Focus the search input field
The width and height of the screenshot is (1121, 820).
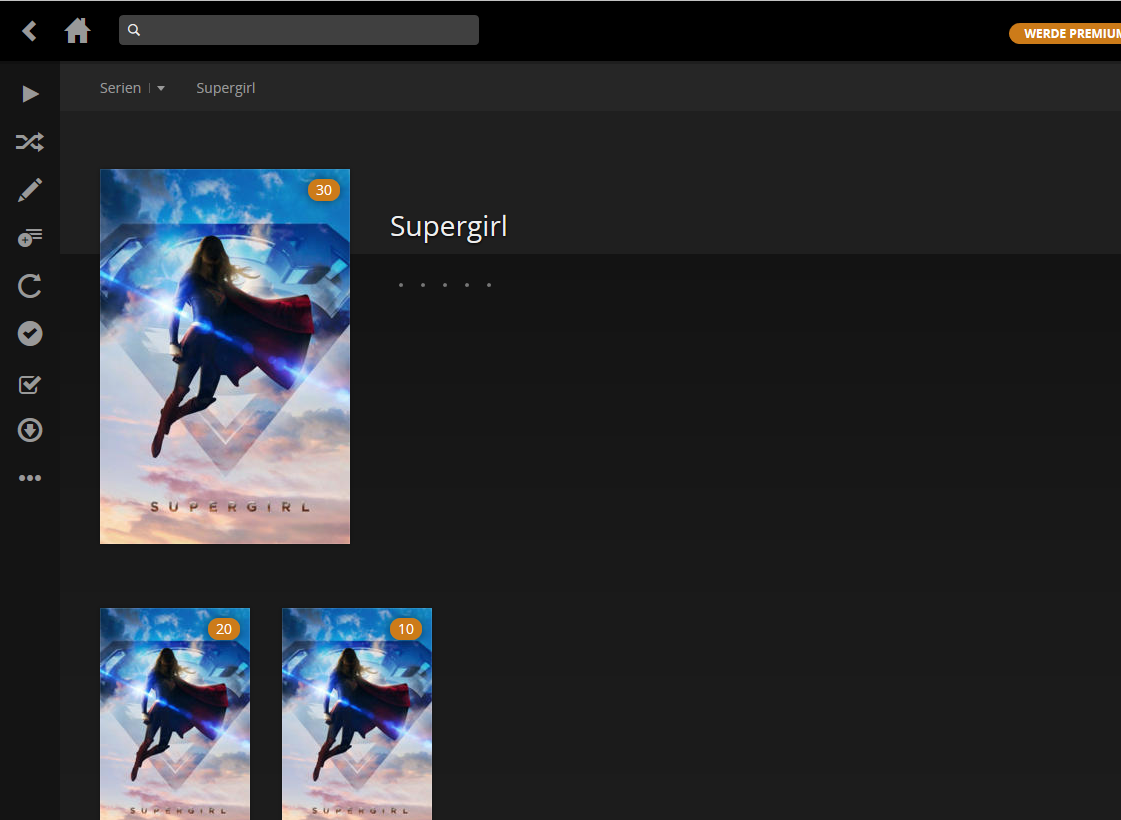(299, 30)
